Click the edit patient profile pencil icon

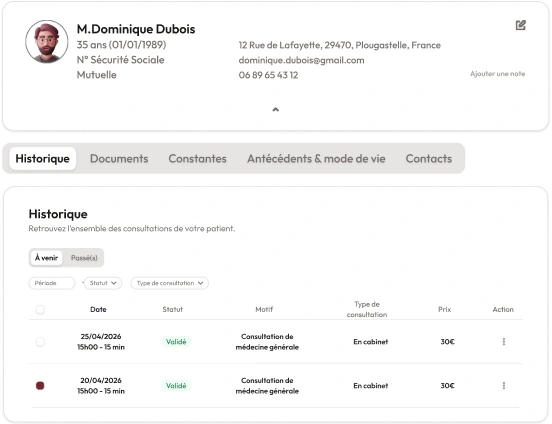pyautogui.click(x=521, y=25)
